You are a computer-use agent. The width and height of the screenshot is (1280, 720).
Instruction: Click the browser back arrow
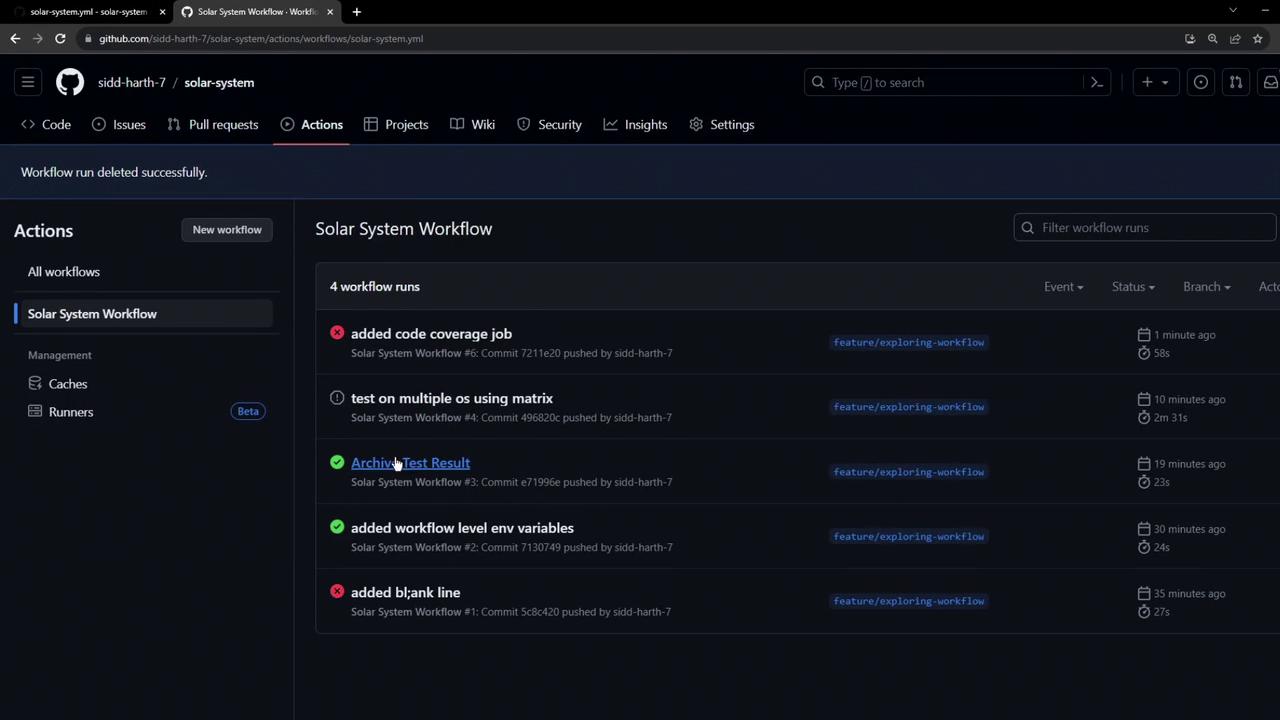[x=15, y=38]
